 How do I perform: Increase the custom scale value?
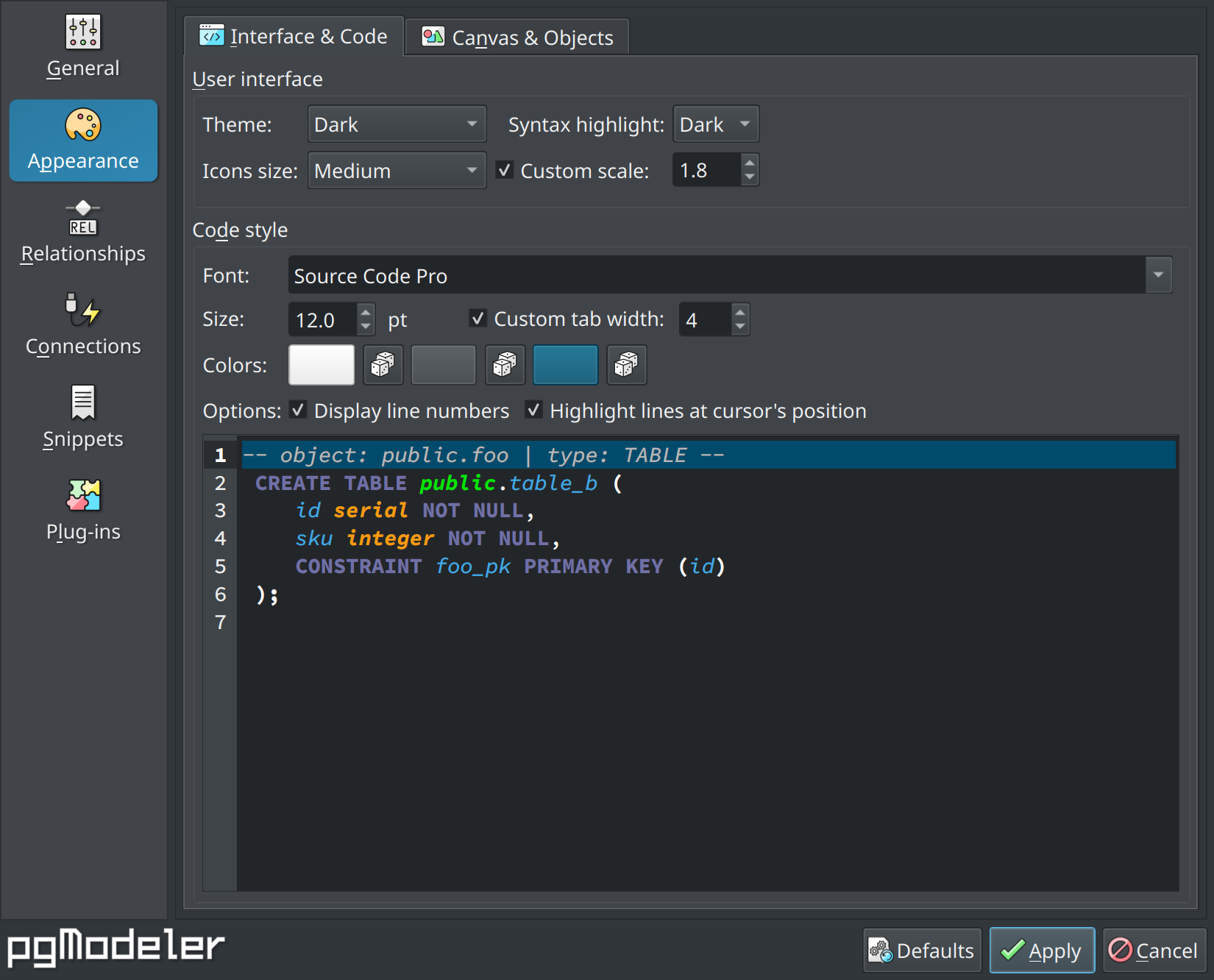pyautogui.click(x=749, y=163)
